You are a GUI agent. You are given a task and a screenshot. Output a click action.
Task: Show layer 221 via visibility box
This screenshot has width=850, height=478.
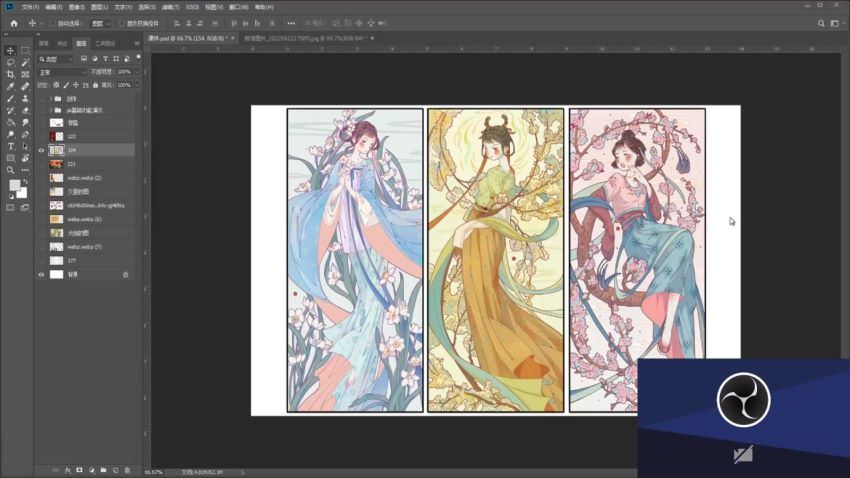pos(41,164)
